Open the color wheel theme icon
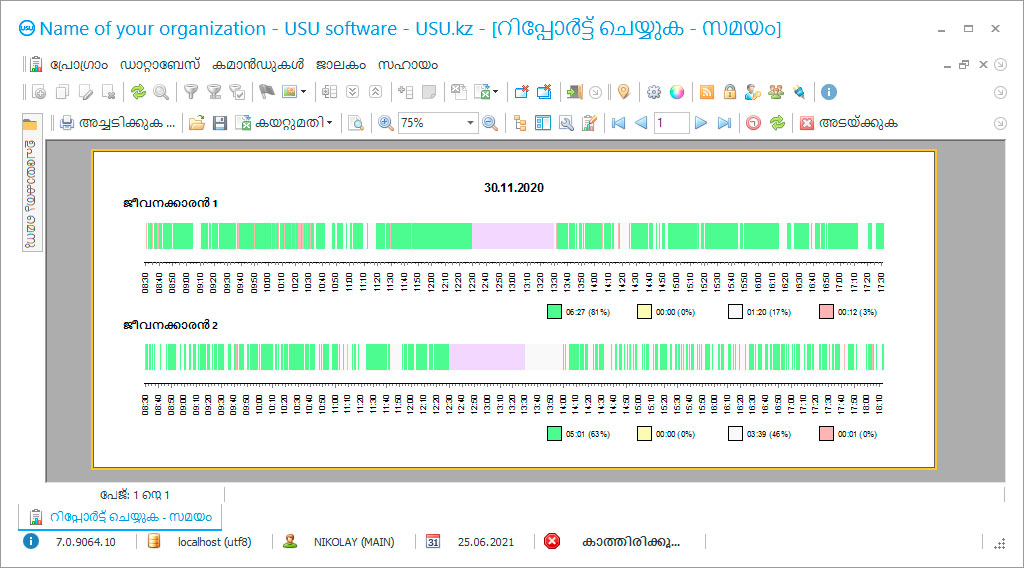This screenshot has width=1024, height=568. 677,92
